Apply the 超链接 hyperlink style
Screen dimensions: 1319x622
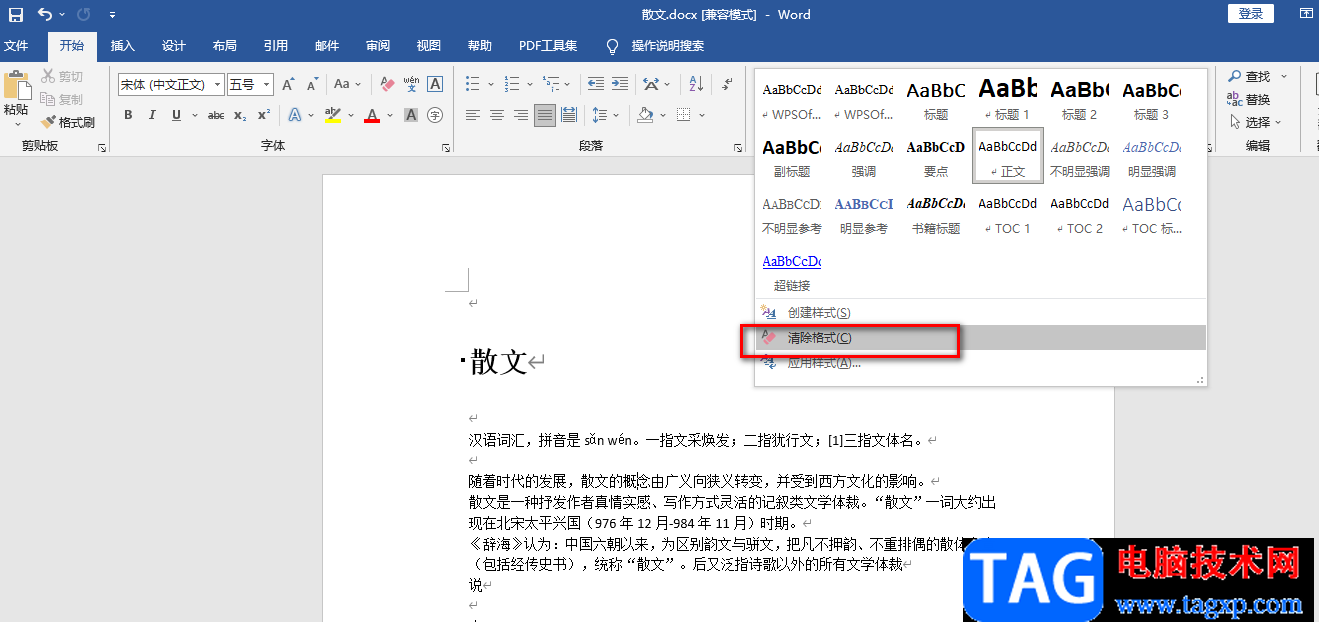point(792,271)
